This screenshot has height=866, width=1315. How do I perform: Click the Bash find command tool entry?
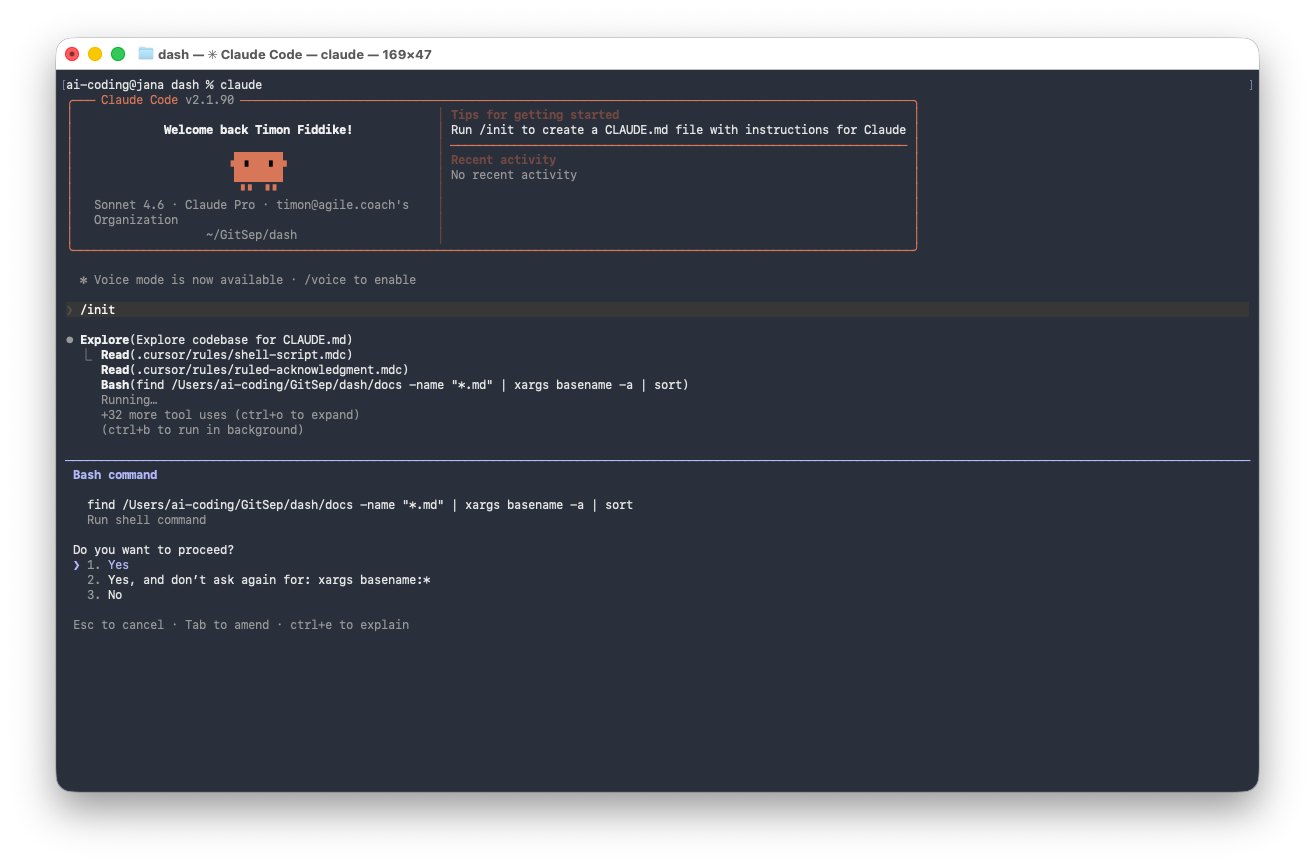[394, 385]
